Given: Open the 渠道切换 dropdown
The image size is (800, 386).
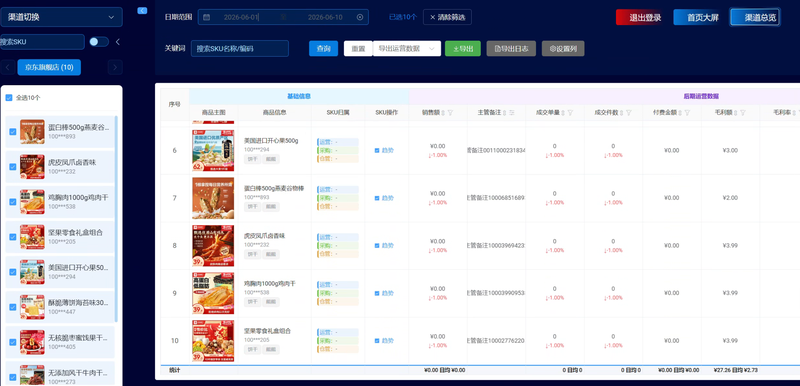Looking at the screenshot, I should click(x=61, y=17).
